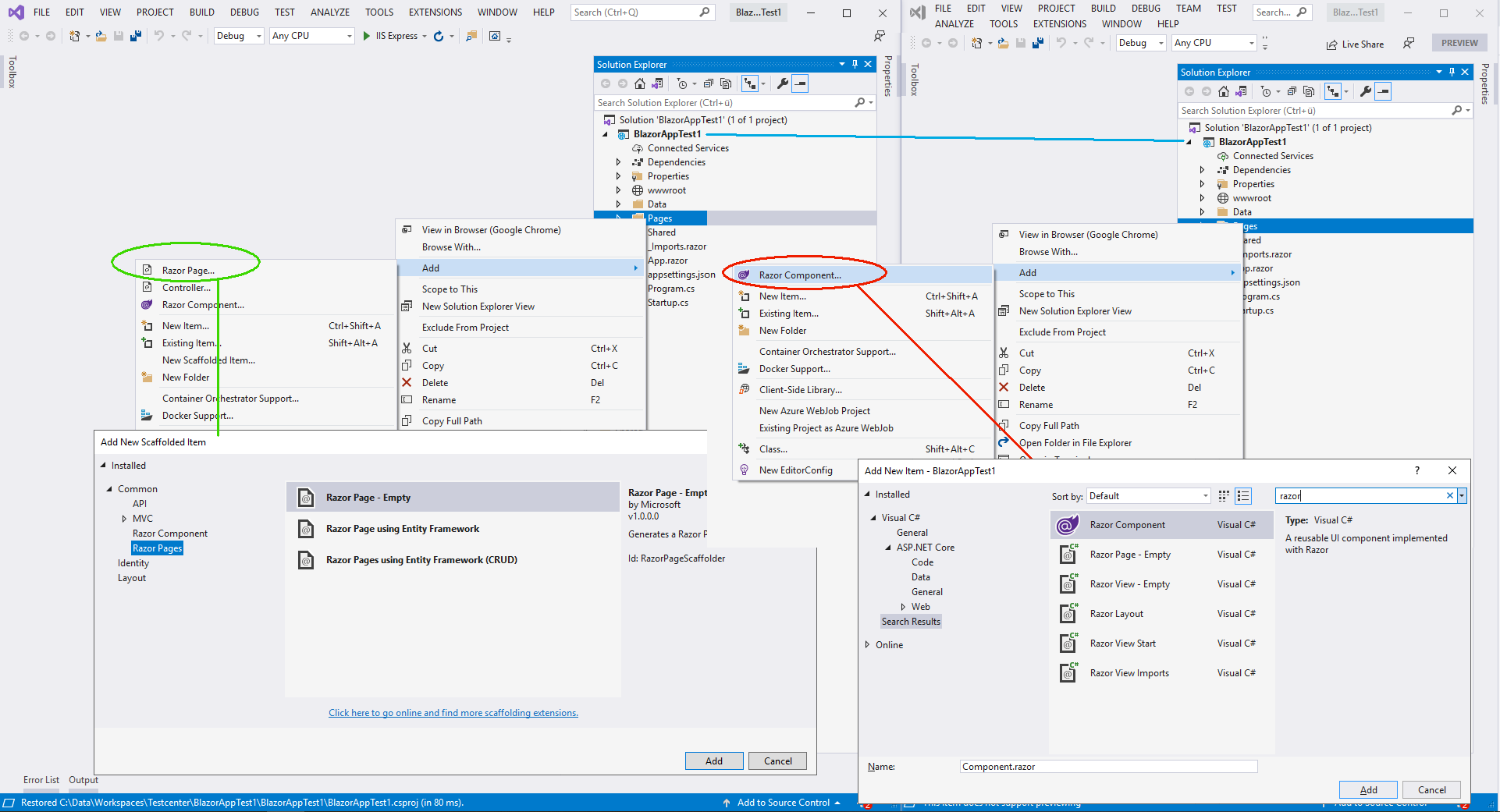Toggle Preview Selected Items in right Solution Explorer

1384,91
